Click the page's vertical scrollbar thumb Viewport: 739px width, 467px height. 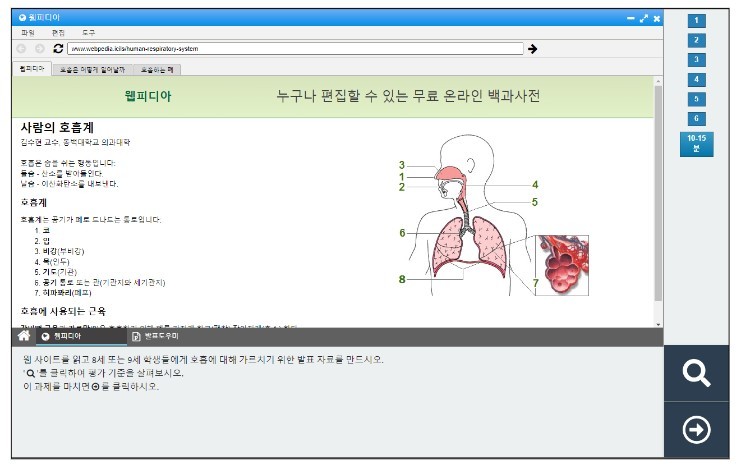point(658,193)
